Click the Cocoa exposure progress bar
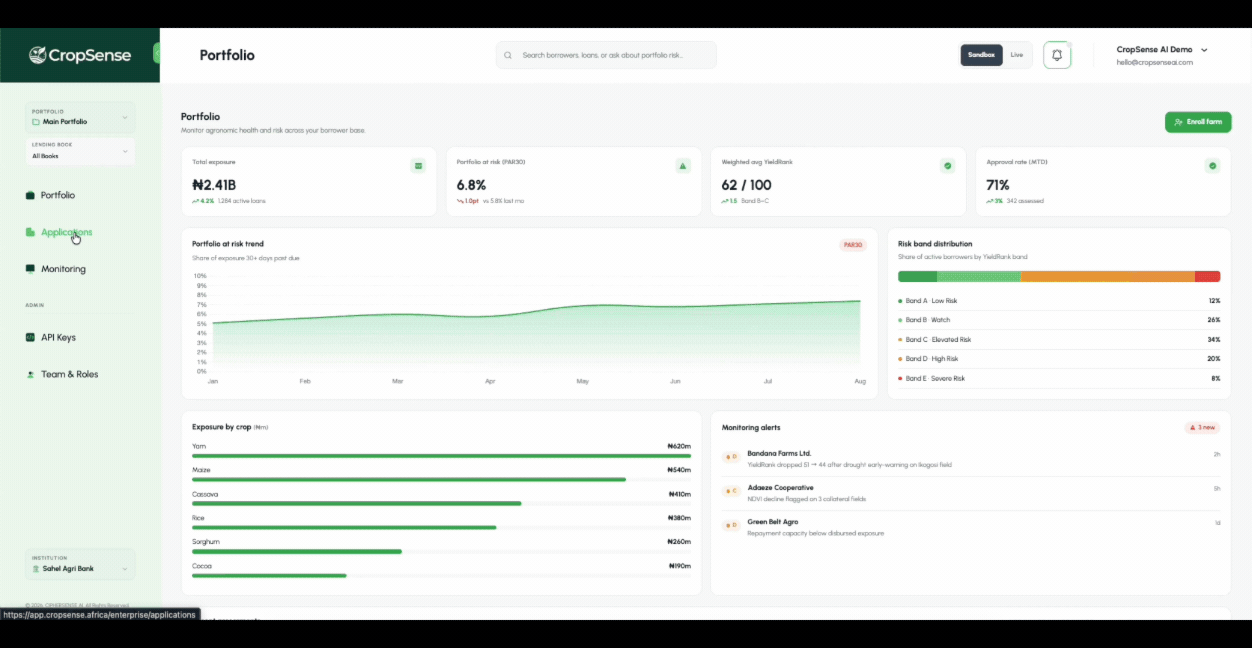Screen dimensions: 1252x648 click(x=441, y=575)
